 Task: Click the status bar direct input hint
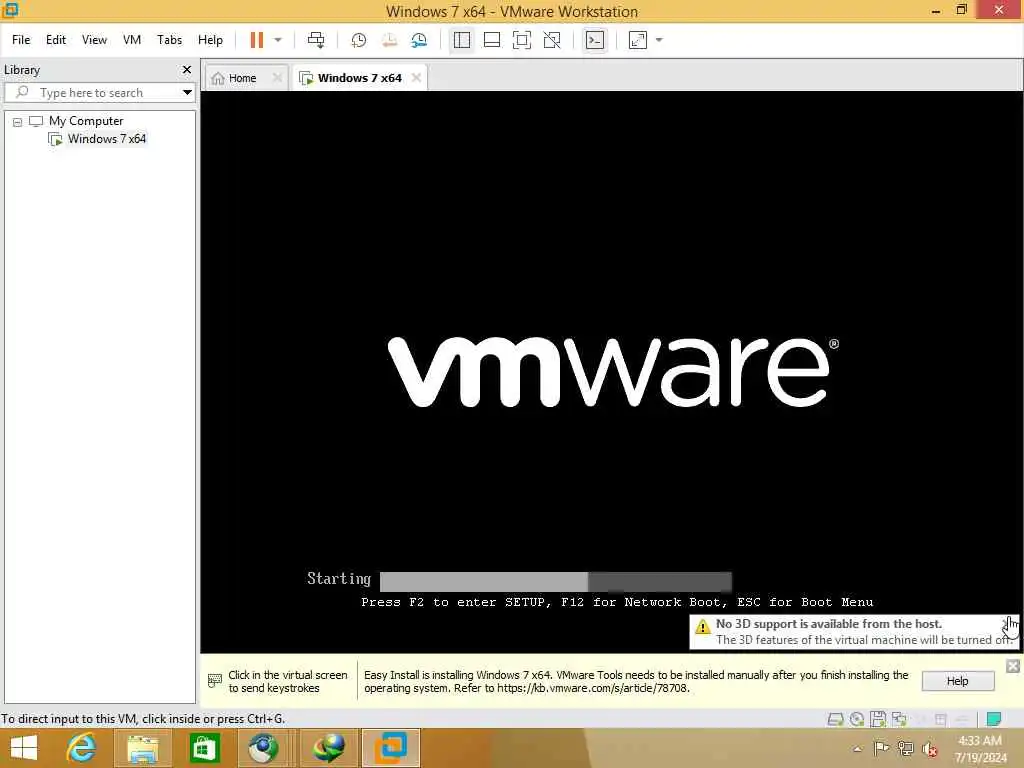(143, 718)
